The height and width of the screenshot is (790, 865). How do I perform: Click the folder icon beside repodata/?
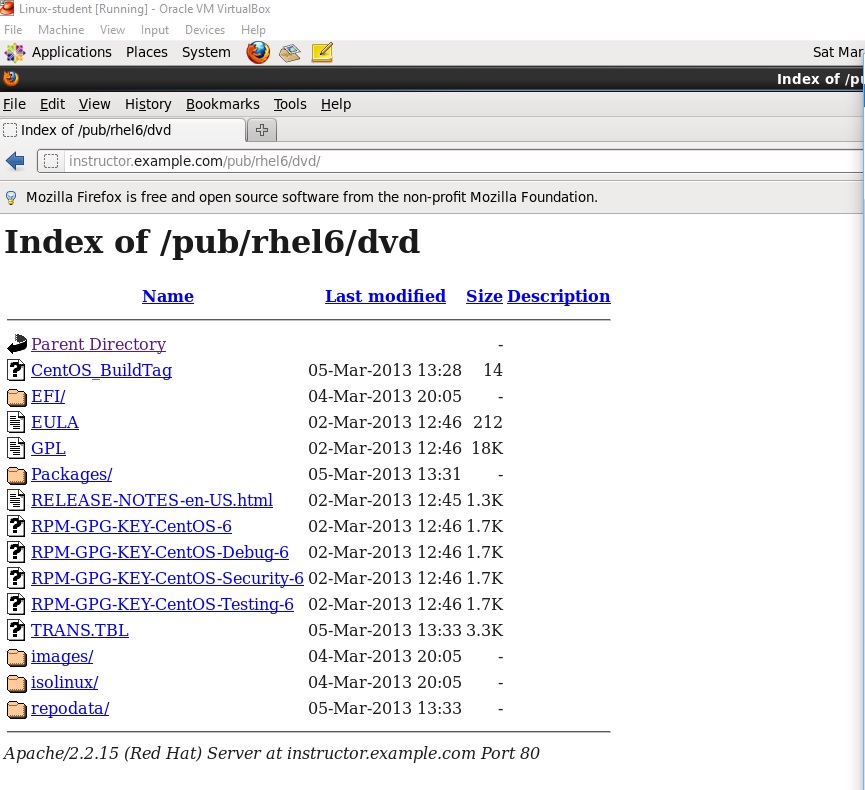[17, 708]
